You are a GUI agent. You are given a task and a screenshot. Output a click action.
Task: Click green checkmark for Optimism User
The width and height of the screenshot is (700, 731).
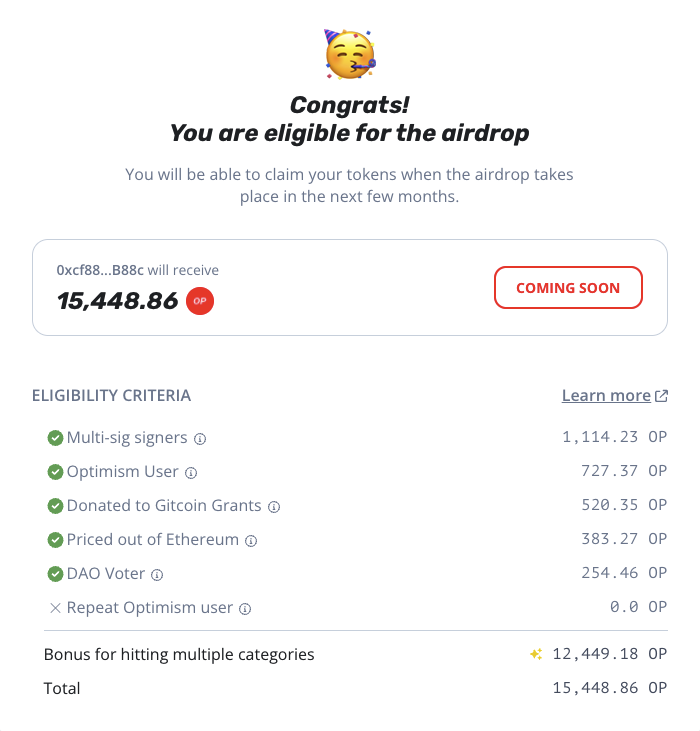coord(55,472)
